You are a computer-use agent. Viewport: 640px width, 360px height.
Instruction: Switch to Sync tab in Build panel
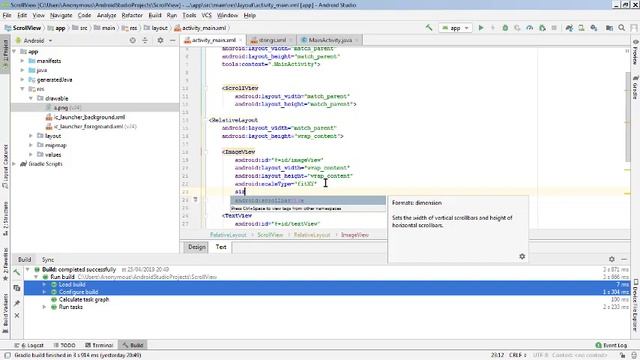click(x=48, y=260)
